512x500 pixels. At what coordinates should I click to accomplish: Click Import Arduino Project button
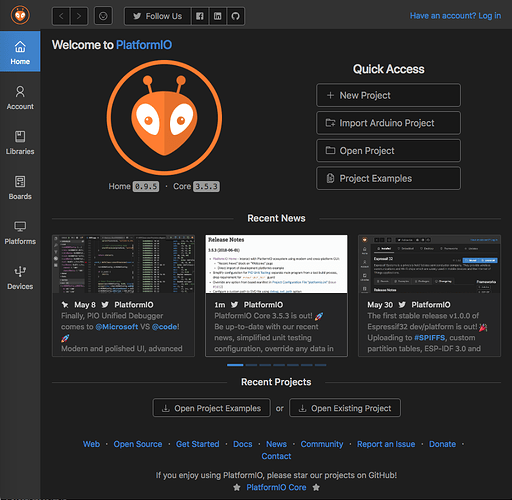pyautogui.click(x=388, y=123)
